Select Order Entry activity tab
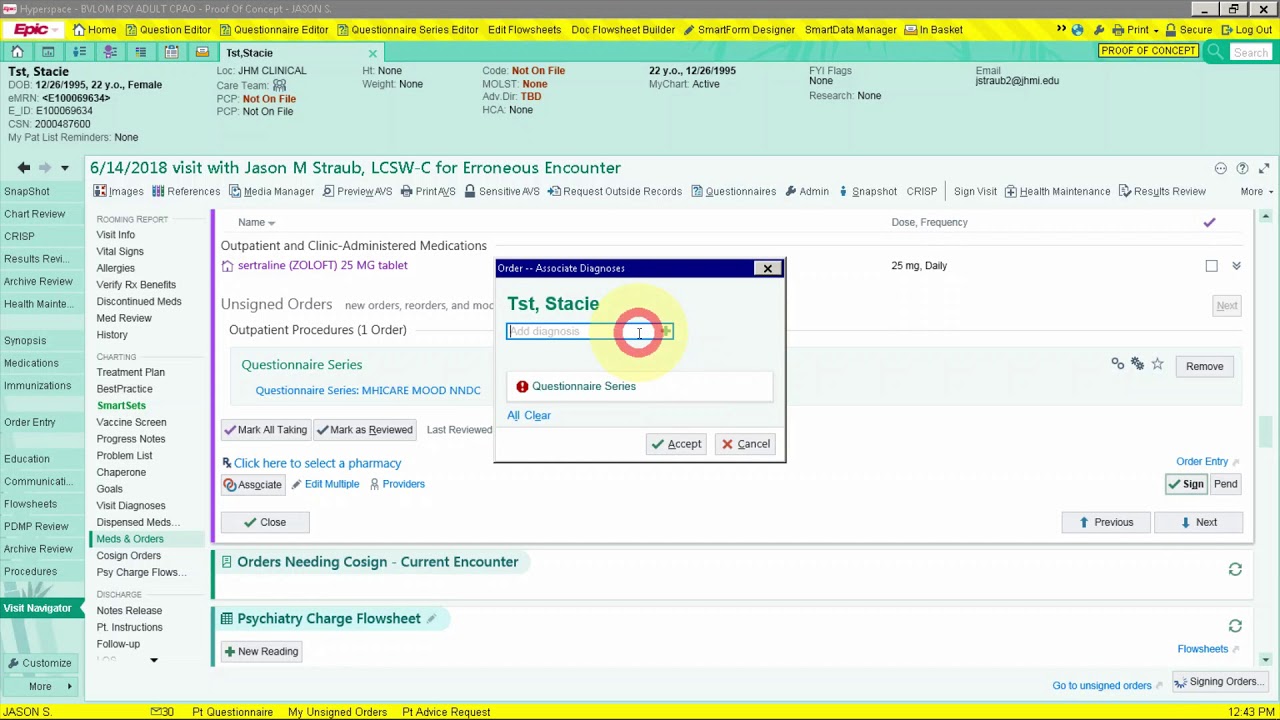The width and height of the screenshot is (1280, 720). point(30,422)
